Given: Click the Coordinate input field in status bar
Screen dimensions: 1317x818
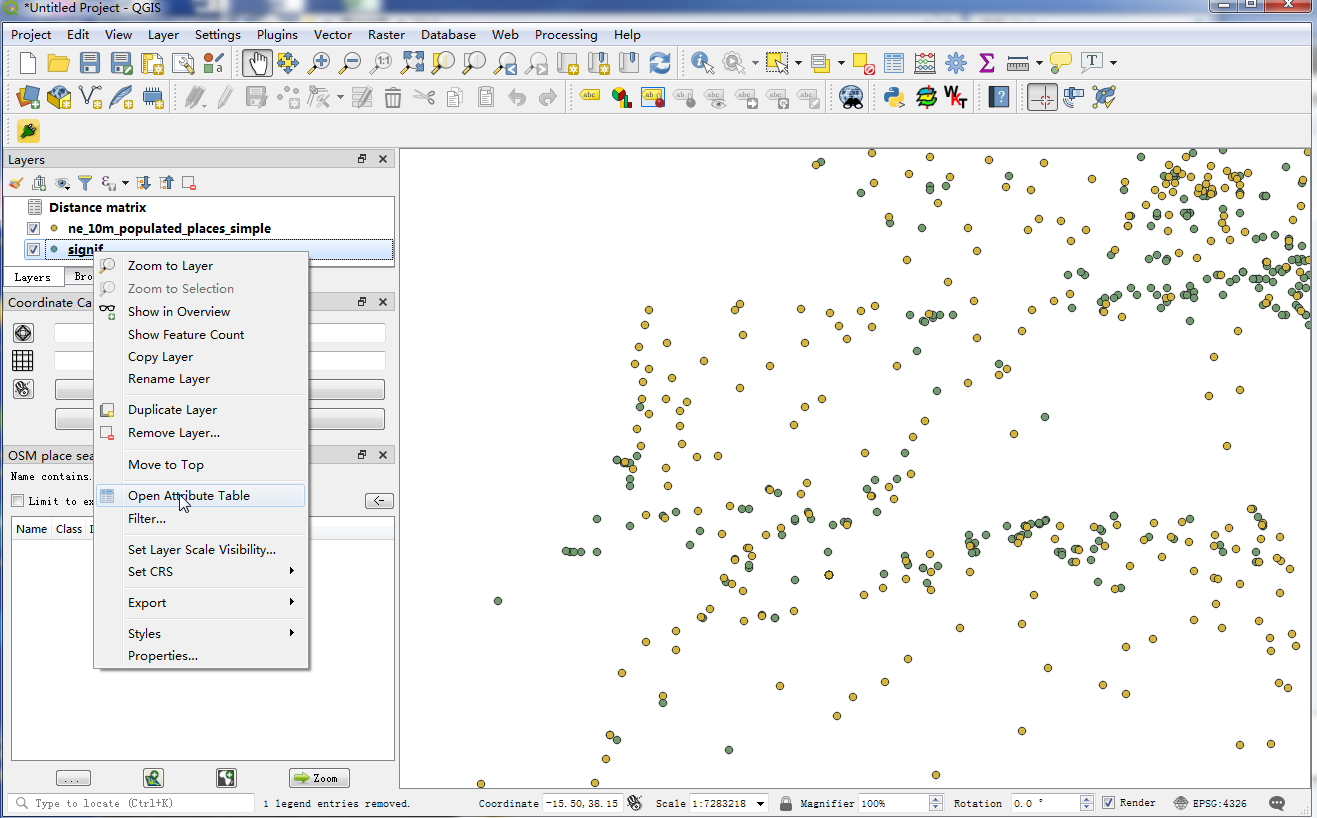Looking at the screenshot, I should (x=582, y=803).
